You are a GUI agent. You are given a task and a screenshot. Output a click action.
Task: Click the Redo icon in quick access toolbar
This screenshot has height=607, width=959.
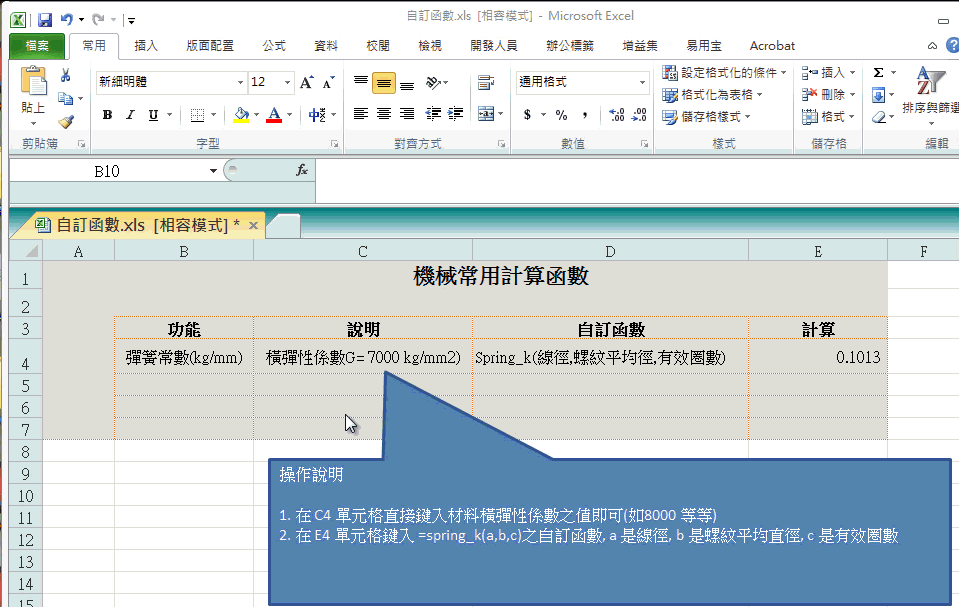(x=98, y=20)
